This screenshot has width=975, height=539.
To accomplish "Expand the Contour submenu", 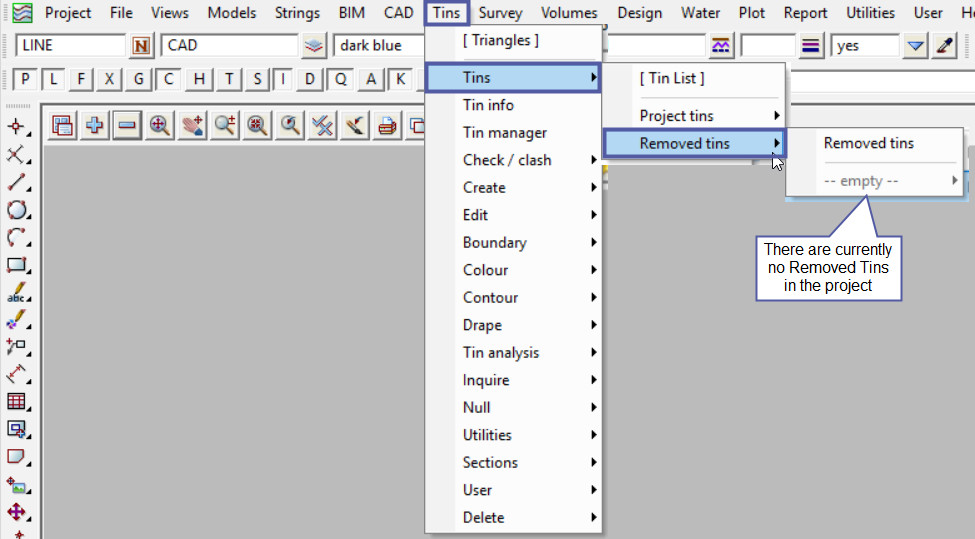I will tap(513, 297).
